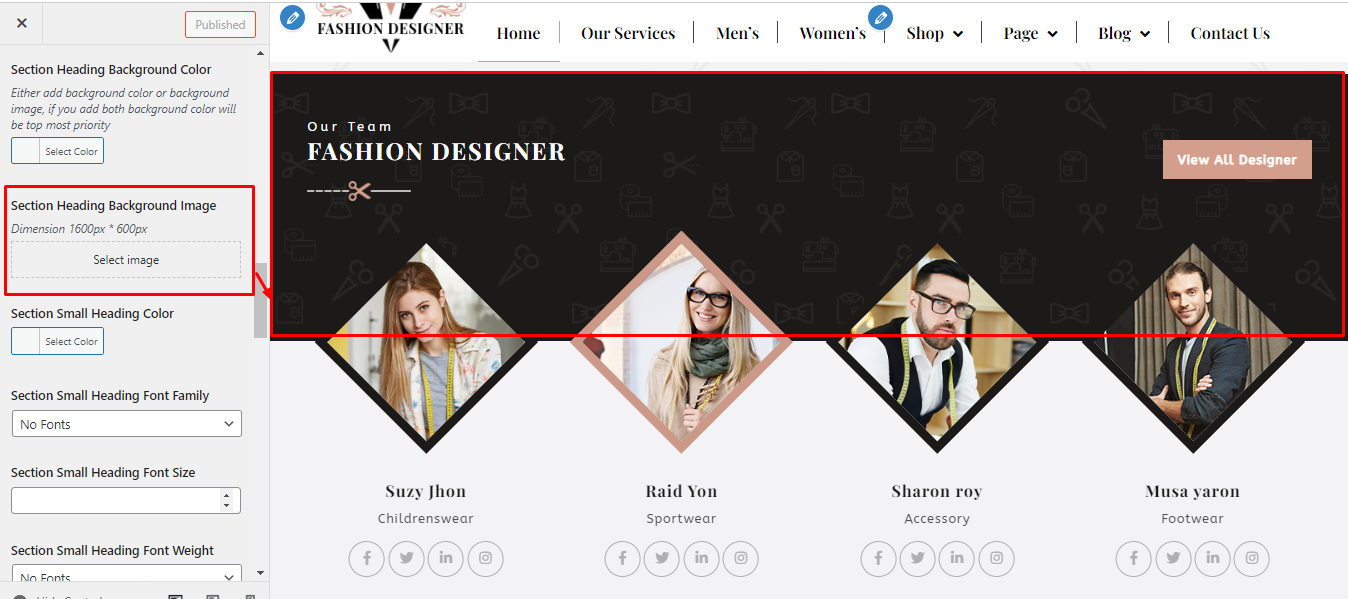Click the pencil edit shortcut near Shop menu
1348x599 pixels.
coord(880,17)
